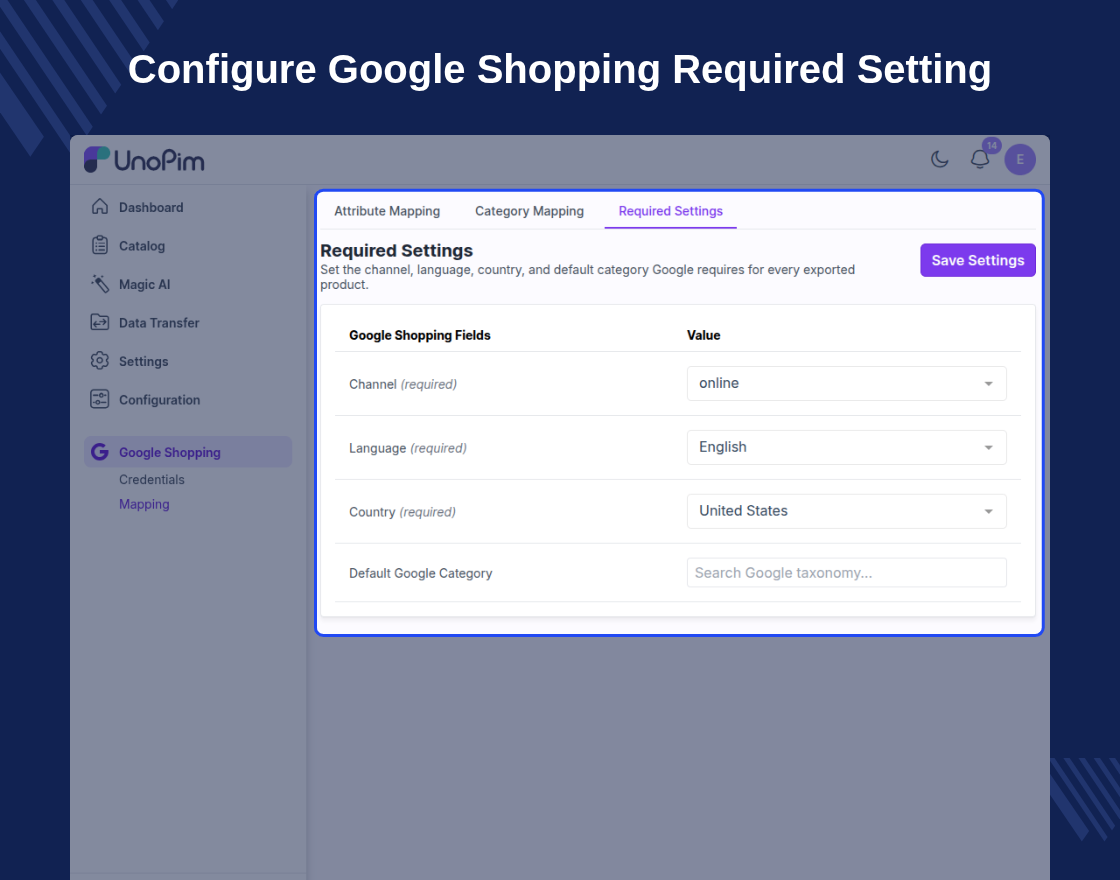Open the Language dropdown showing English
This screenshot has width=1120, height=880.
click(846, 447)
